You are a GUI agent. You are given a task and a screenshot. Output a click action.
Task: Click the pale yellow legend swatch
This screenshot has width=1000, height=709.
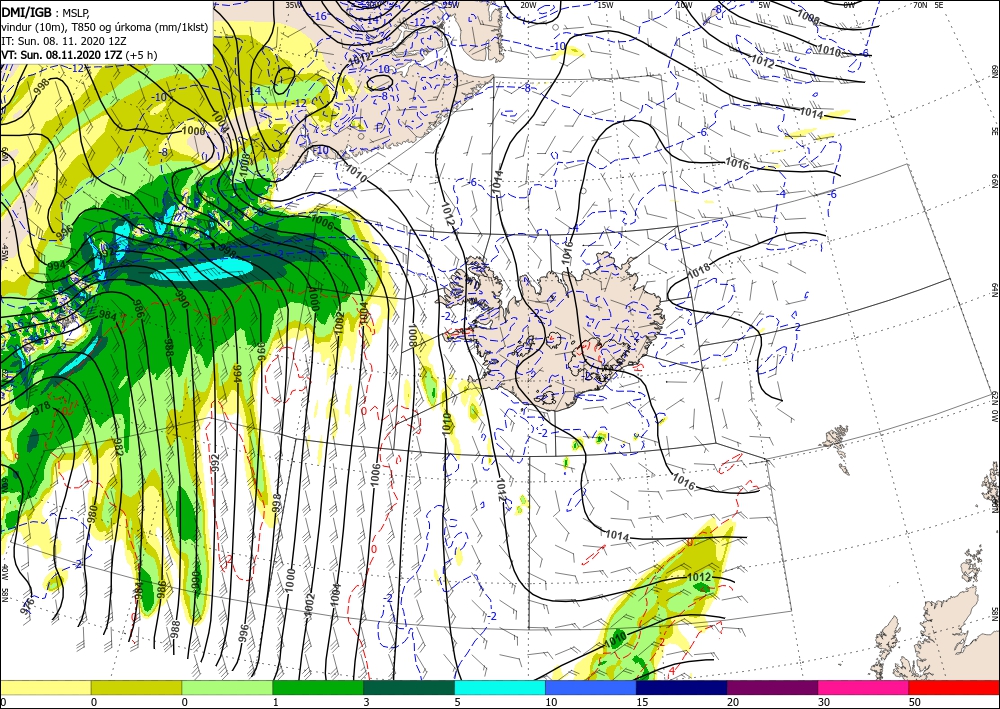click(x=45, y=687)
